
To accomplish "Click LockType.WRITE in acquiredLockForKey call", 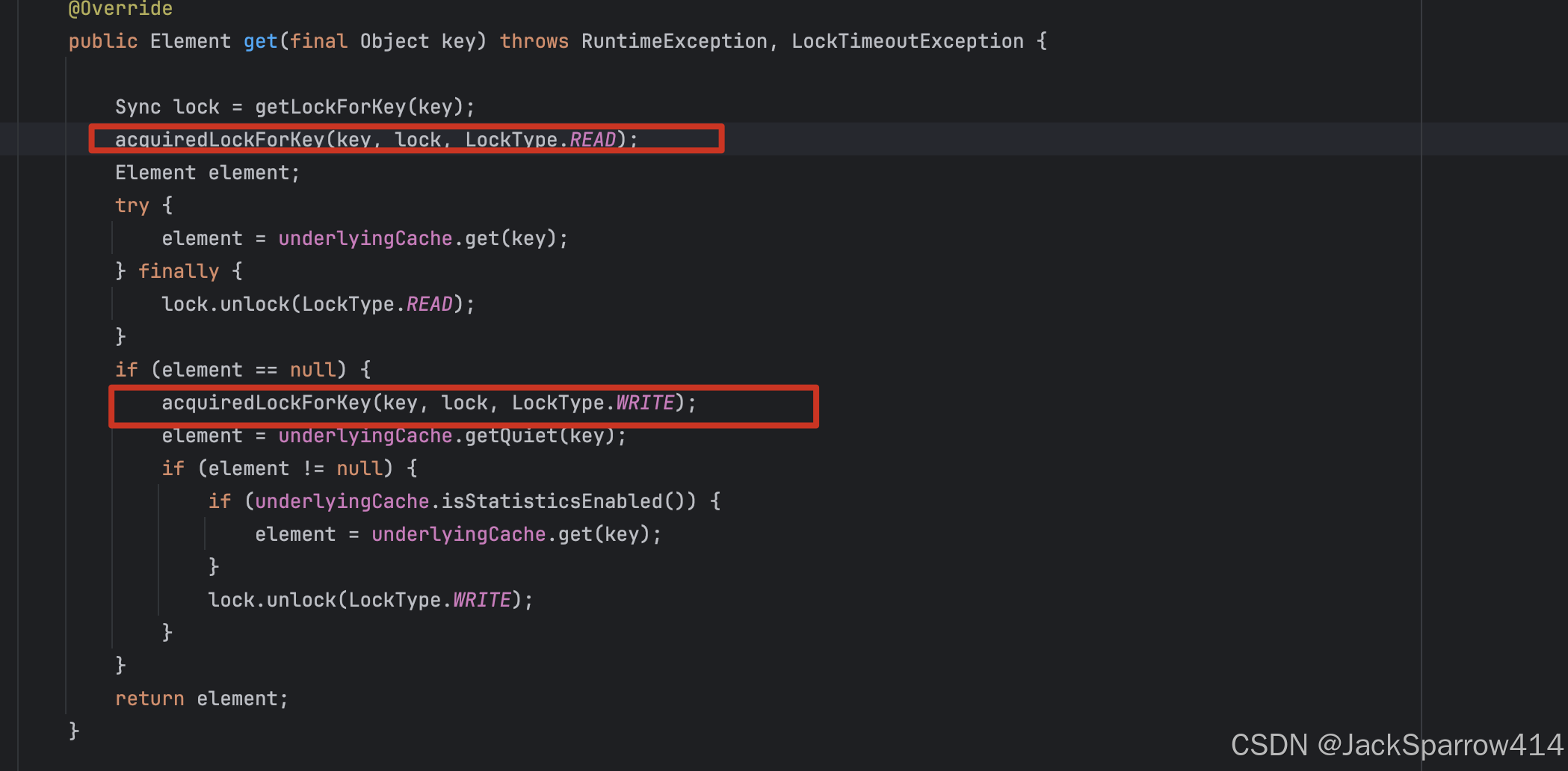I will click(x=593, y=403).
